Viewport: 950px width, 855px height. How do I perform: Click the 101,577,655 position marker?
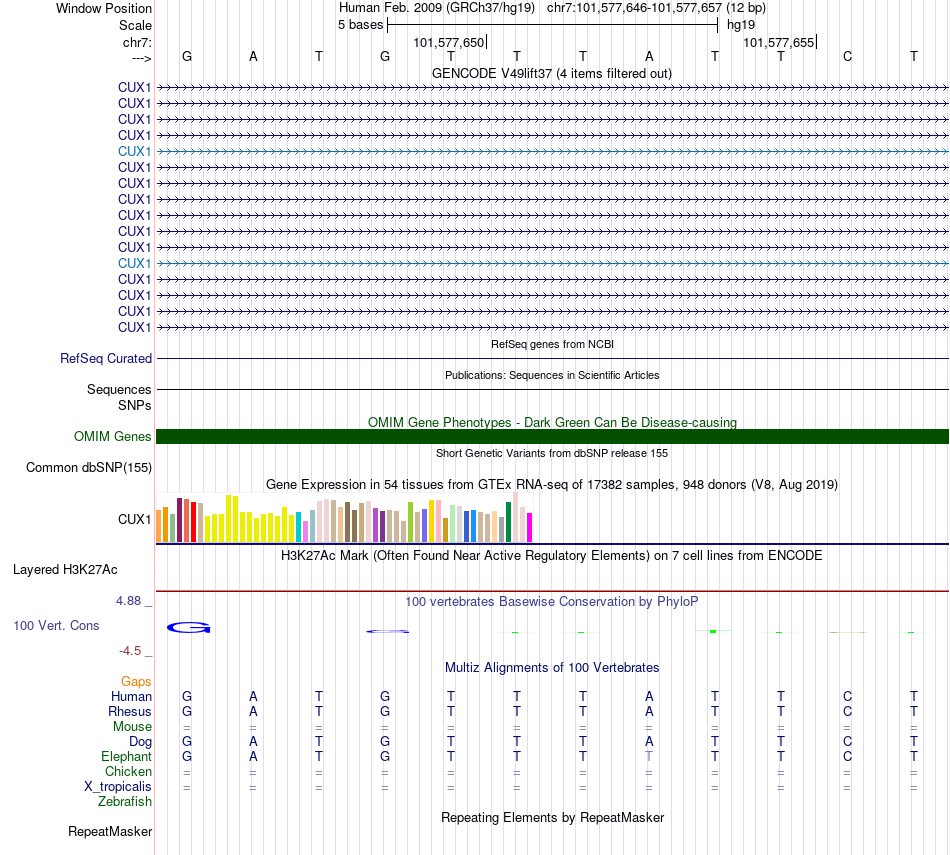click(x=779, y=42)
